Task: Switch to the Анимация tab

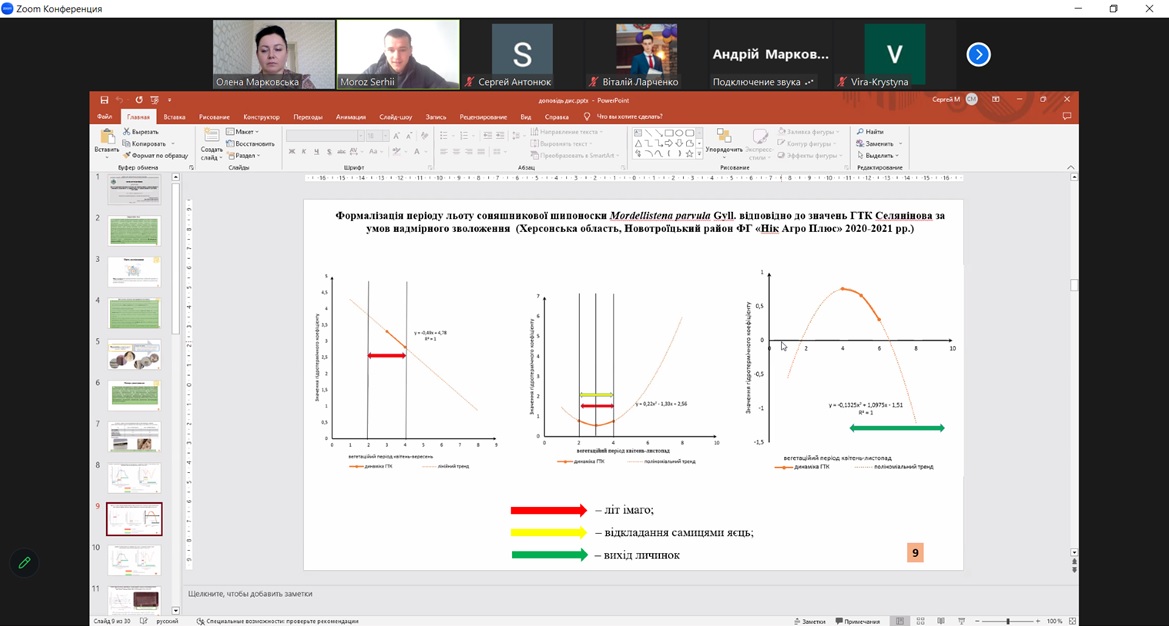Action: tap(350, 117)
